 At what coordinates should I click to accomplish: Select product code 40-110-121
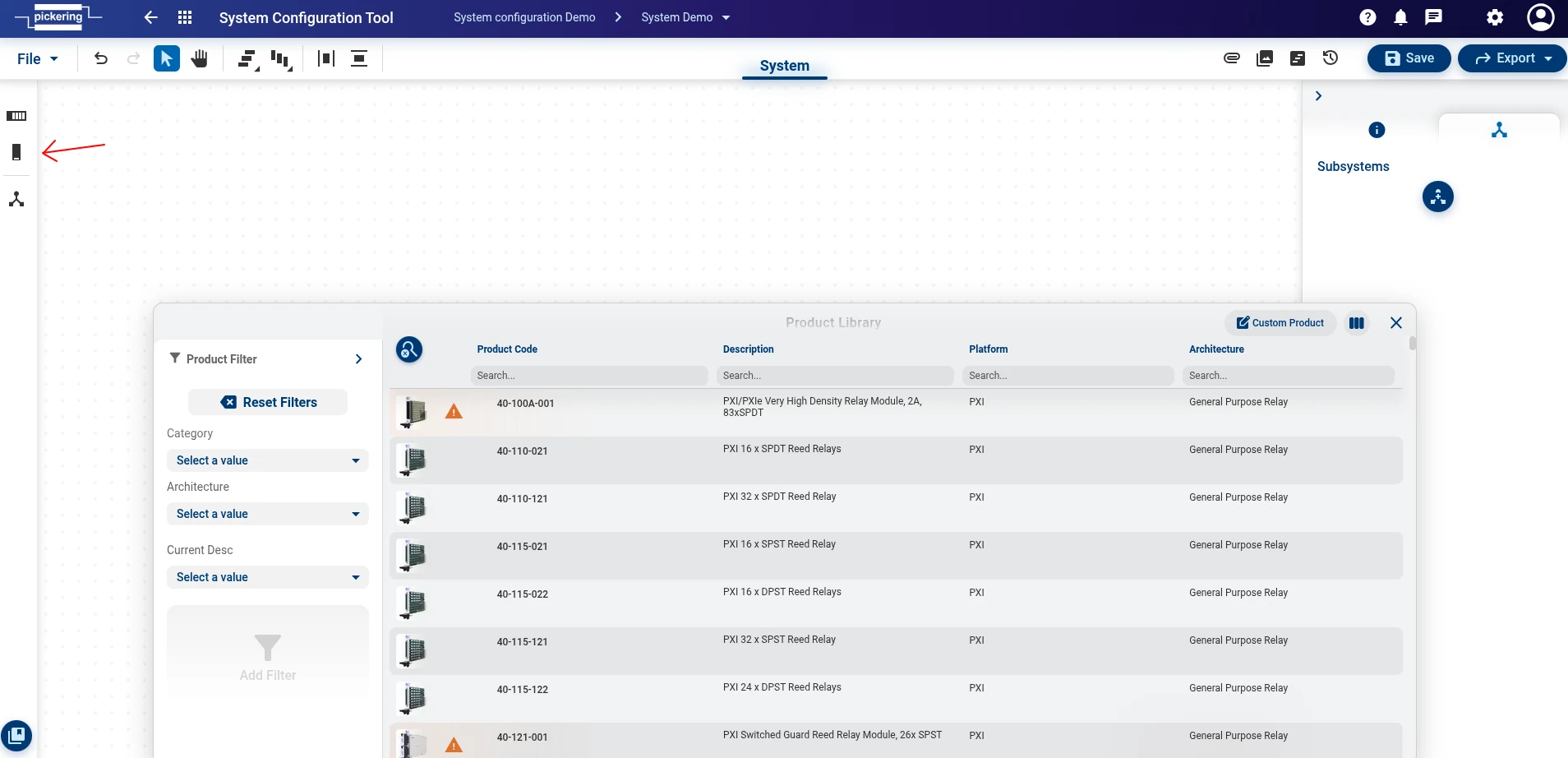click(x=523, y=499)
